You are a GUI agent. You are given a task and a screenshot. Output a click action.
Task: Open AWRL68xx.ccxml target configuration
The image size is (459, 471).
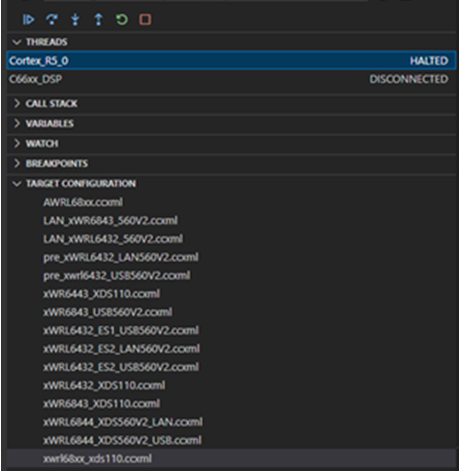83,202
